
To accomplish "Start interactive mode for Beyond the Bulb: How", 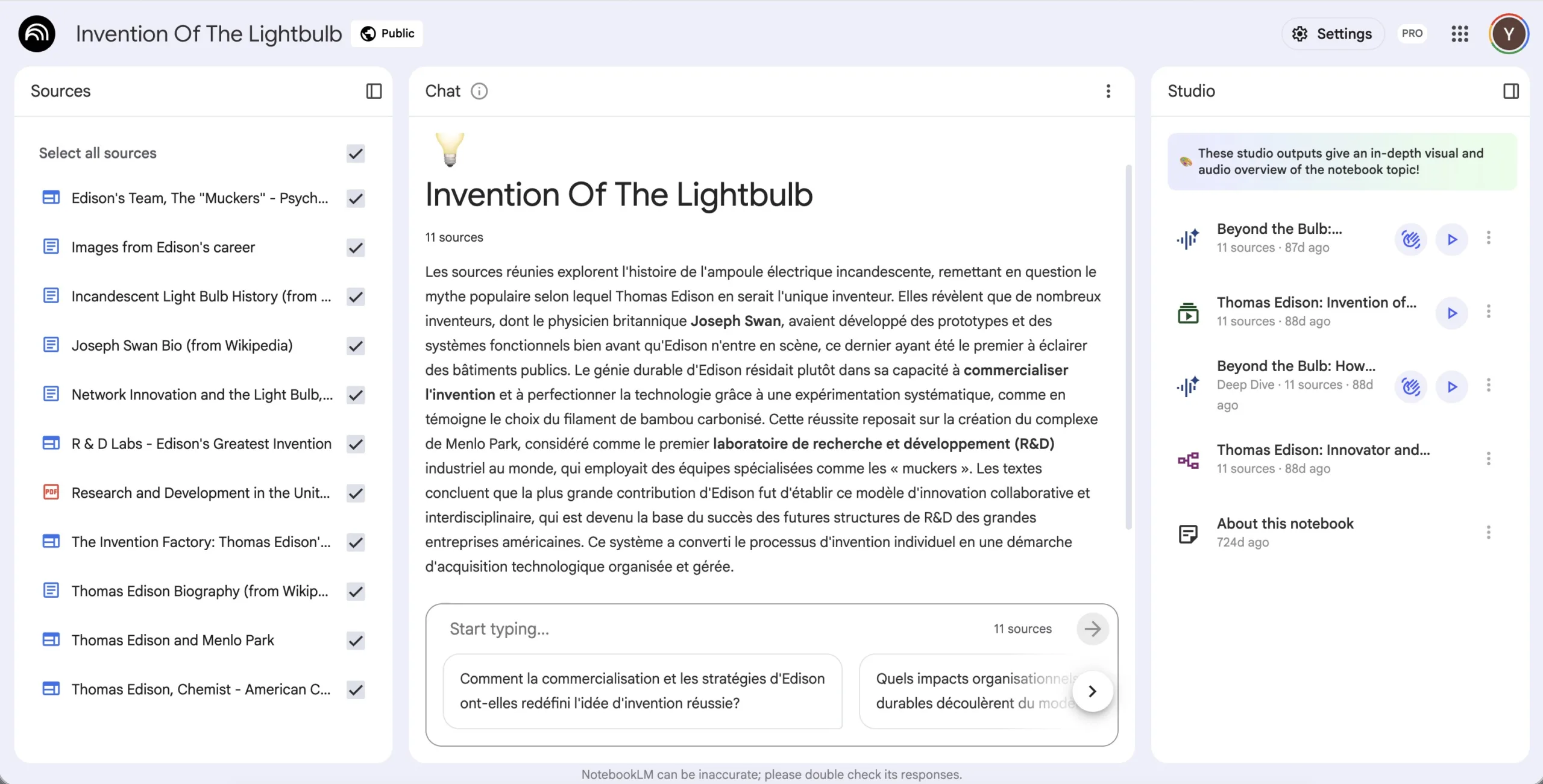I will point(1410,386).
